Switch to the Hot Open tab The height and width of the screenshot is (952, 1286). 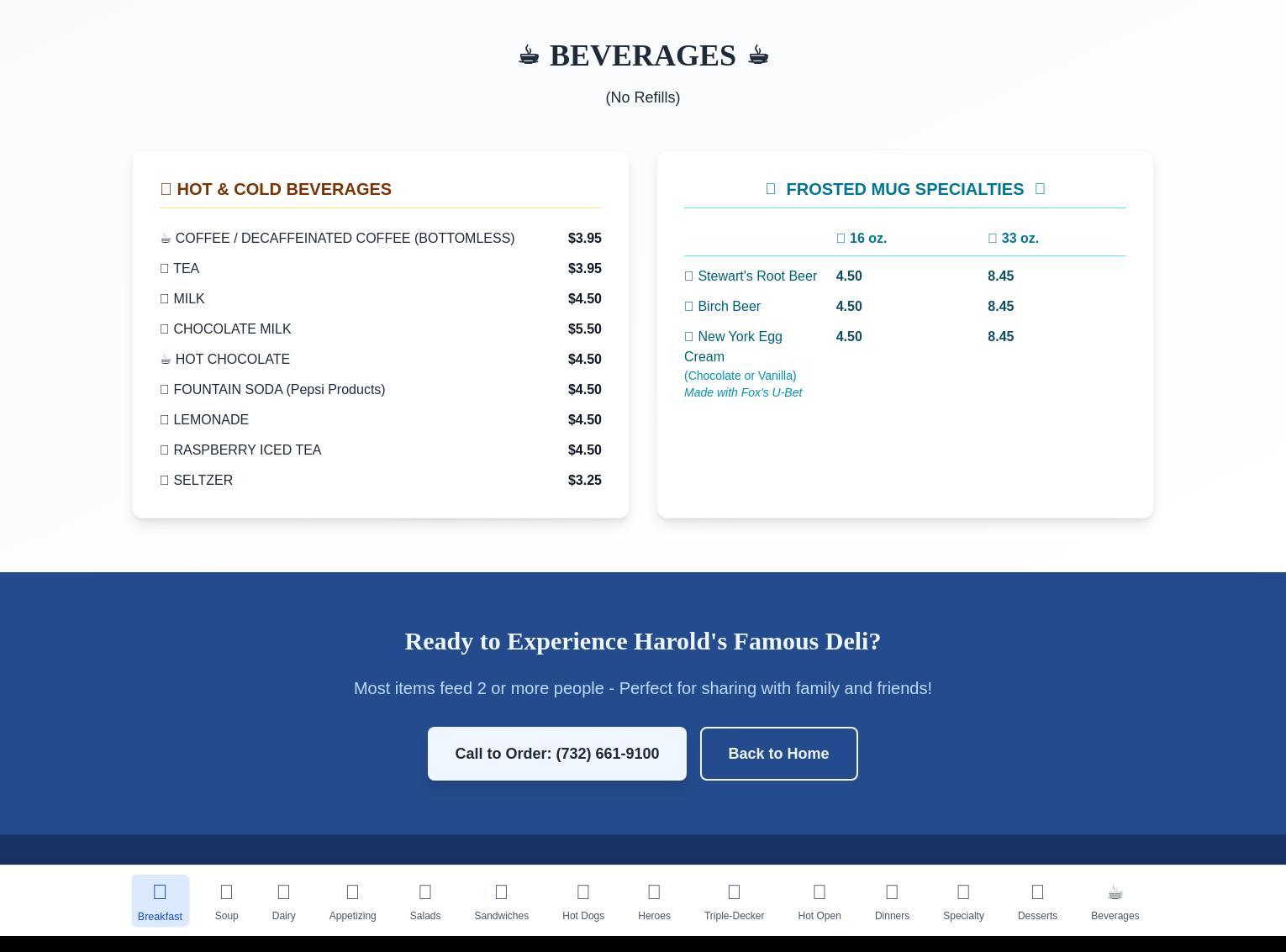(x=819, y=901)
